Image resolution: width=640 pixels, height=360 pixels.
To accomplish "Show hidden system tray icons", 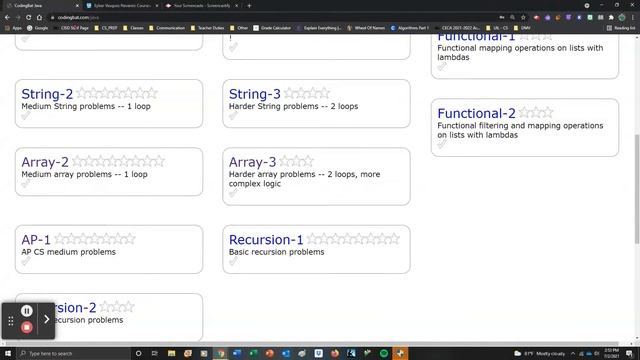I will (573, 353).
